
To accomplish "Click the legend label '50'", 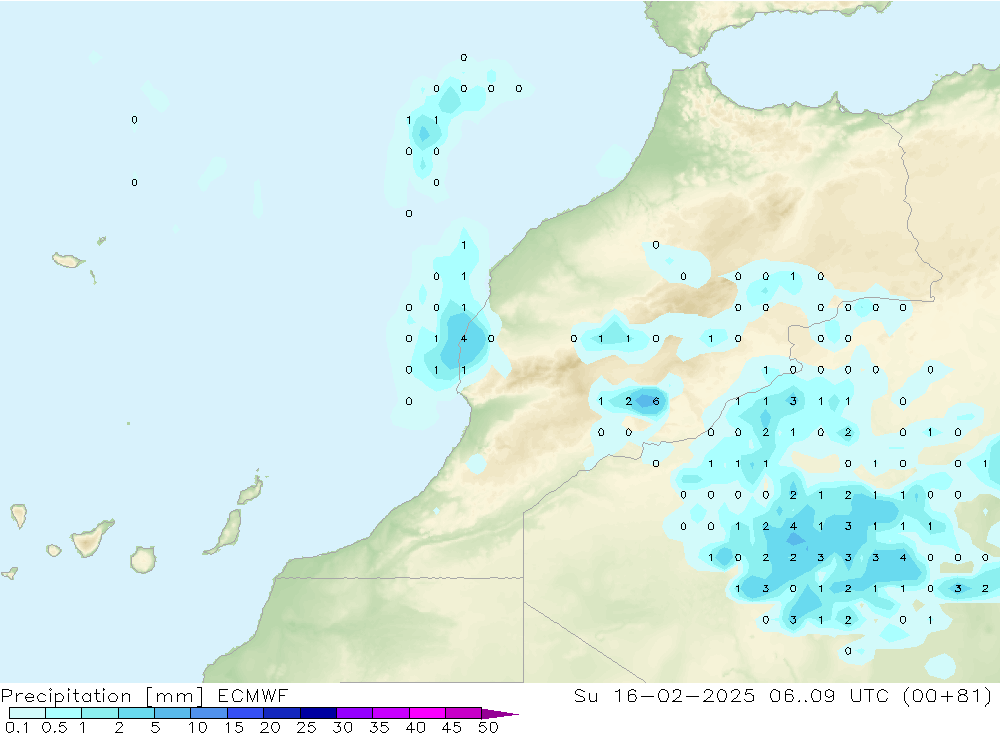I will click(489, 727).
